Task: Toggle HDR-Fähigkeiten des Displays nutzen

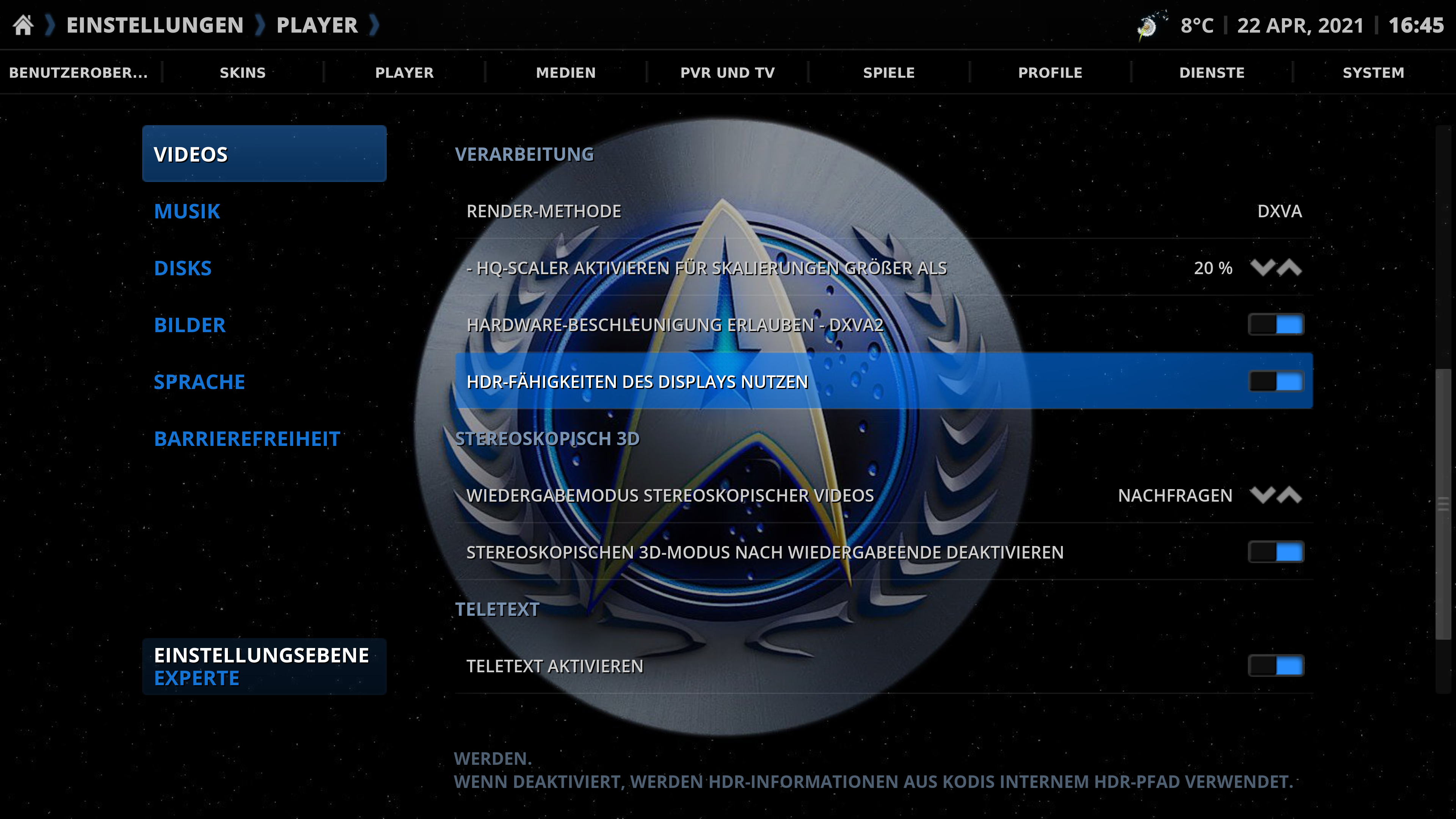Action: tap(1276, 381)
